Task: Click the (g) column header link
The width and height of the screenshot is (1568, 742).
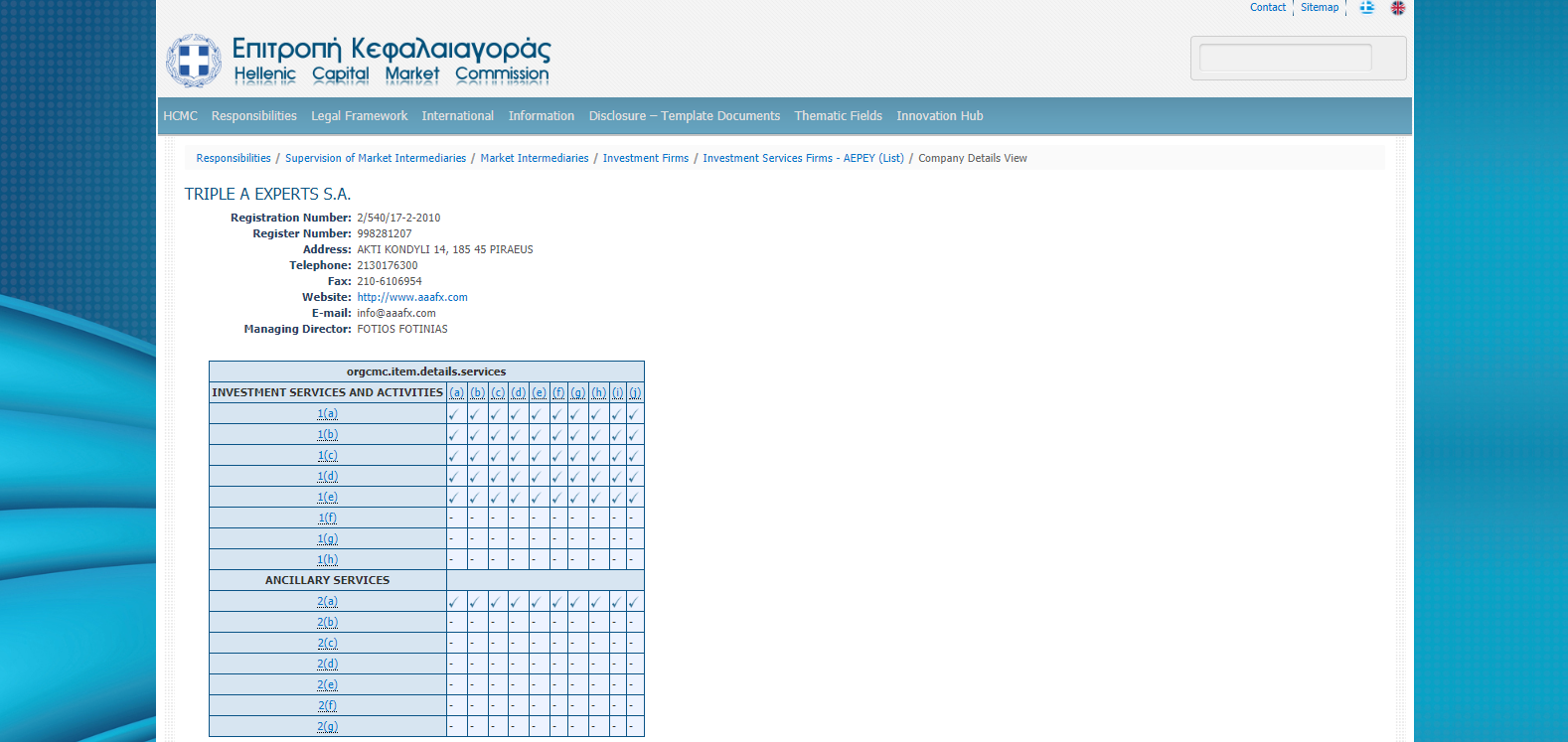Action: pos(578,392)
